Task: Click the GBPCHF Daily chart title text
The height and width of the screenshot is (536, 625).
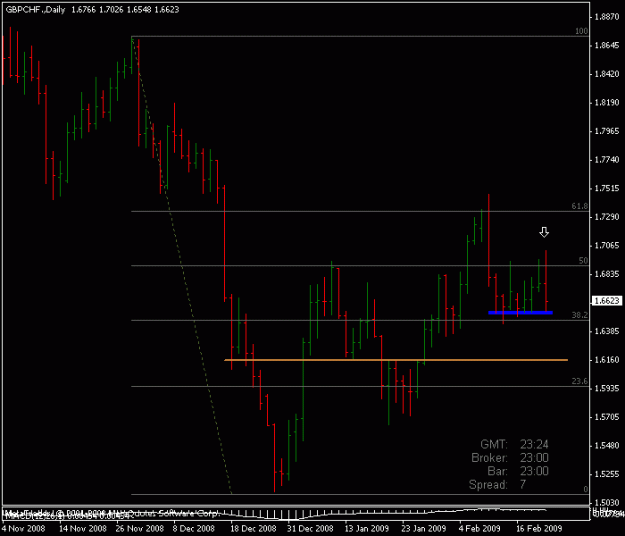Action: (x=92, y=10)
